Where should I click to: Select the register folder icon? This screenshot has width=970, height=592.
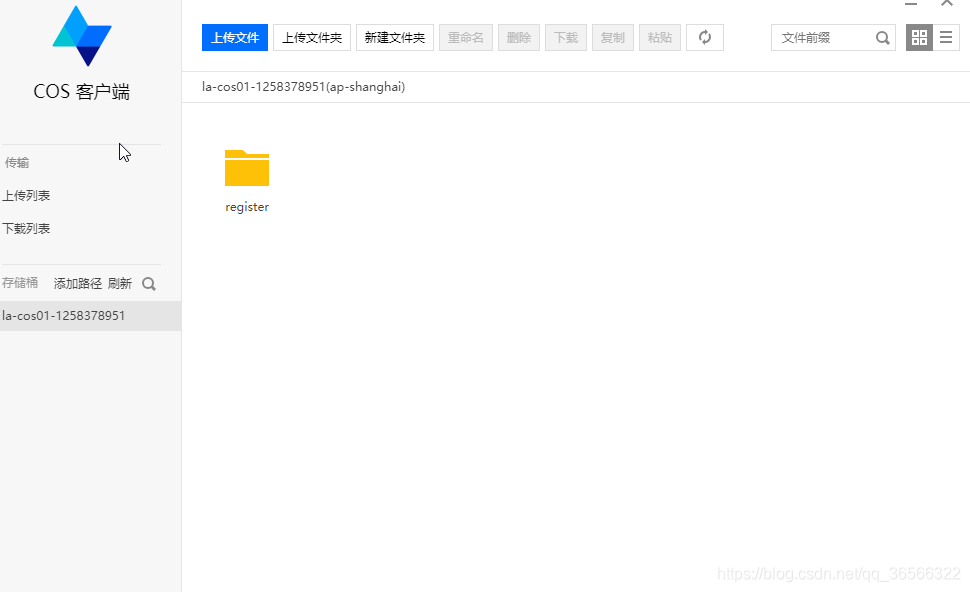247,168
